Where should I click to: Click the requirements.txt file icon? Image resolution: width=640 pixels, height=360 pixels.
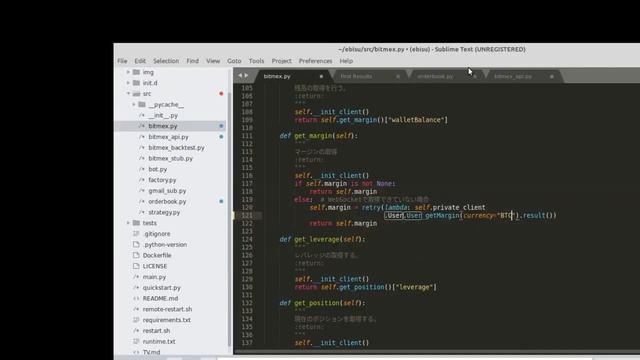click(x=136, y=320)
